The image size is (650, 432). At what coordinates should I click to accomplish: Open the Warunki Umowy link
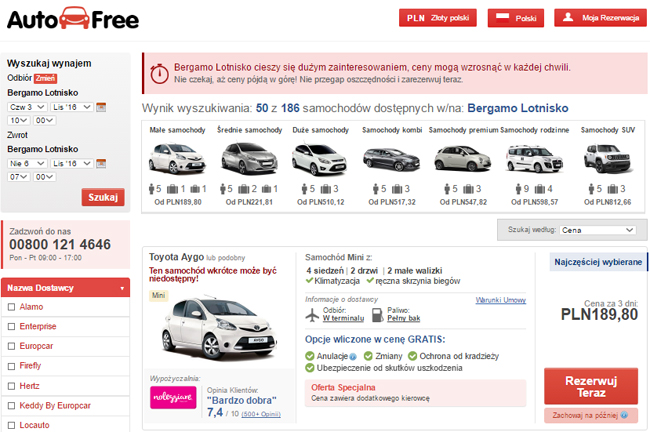[501, 300]
